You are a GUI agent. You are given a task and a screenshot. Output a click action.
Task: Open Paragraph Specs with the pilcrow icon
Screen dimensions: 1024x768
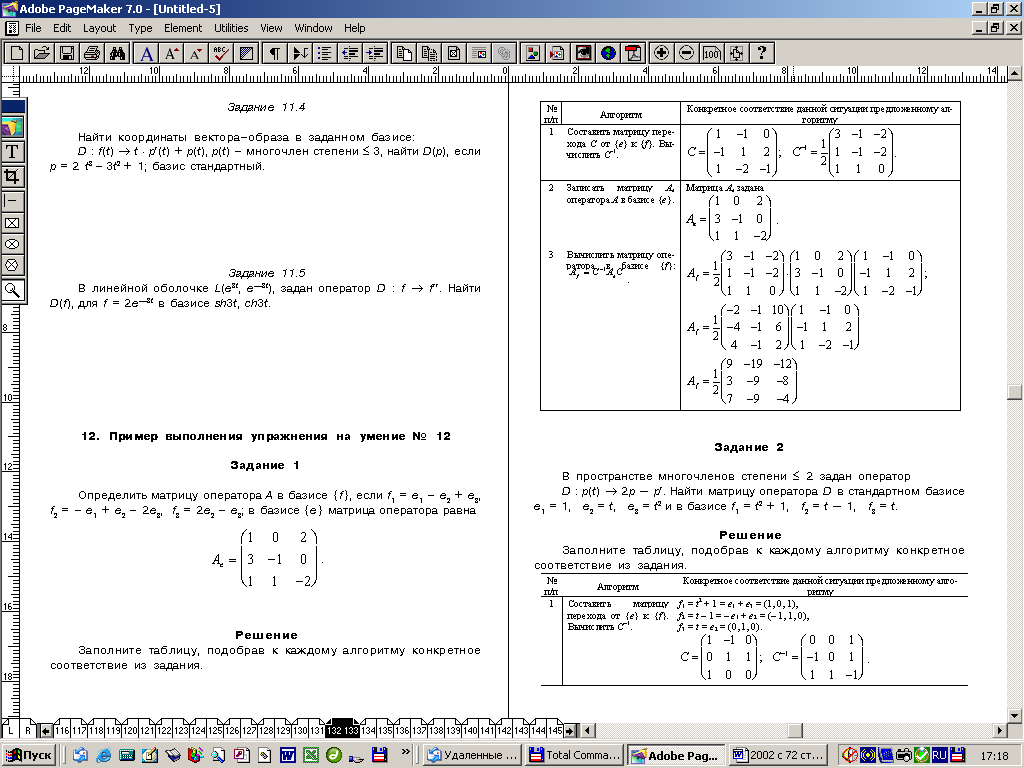(x=275, y=53)
